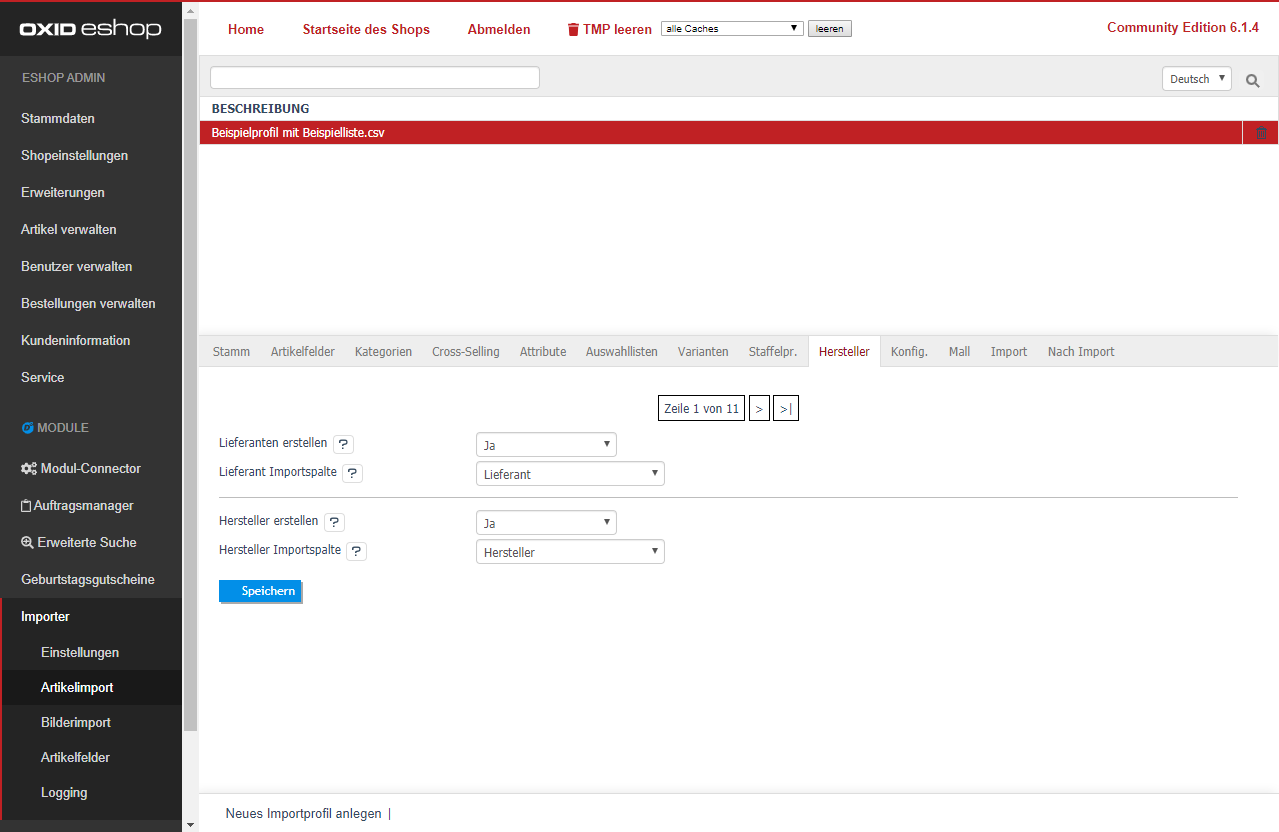Viewport: 1279px width, 832px height.
Task: Open the Lieferanten erstellen dropdown
Action: pyautogui.click(x=546, y=445)
